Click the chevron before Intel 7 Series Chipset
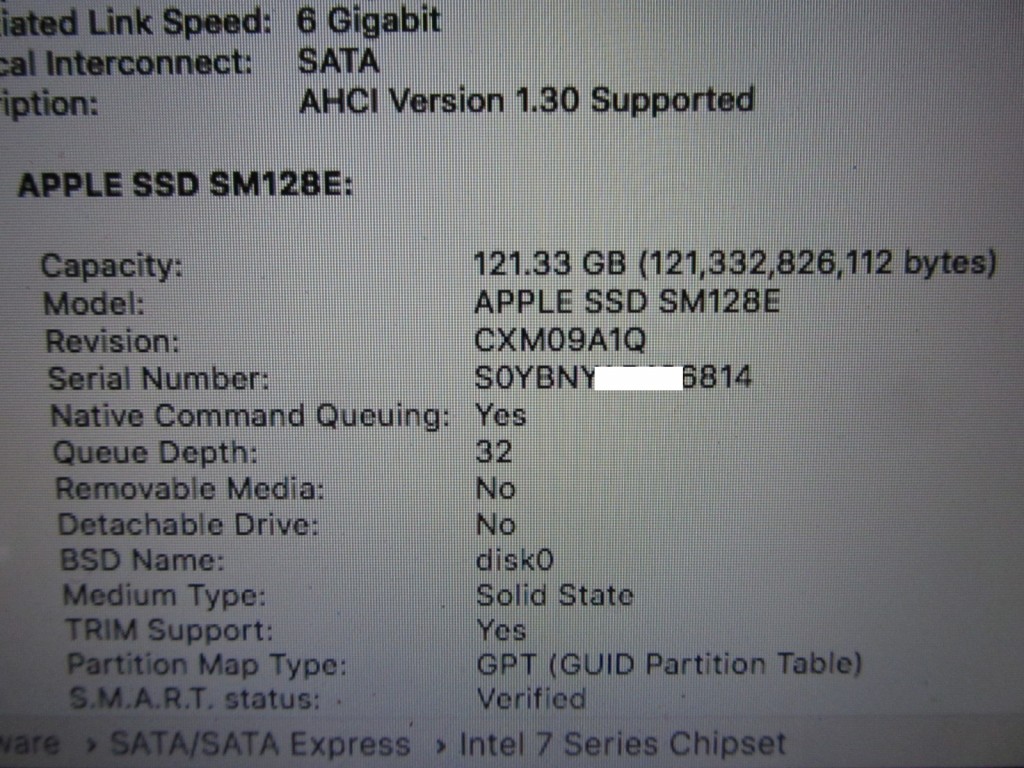This screenshot has width=1024, height=768. click(441, 745)
